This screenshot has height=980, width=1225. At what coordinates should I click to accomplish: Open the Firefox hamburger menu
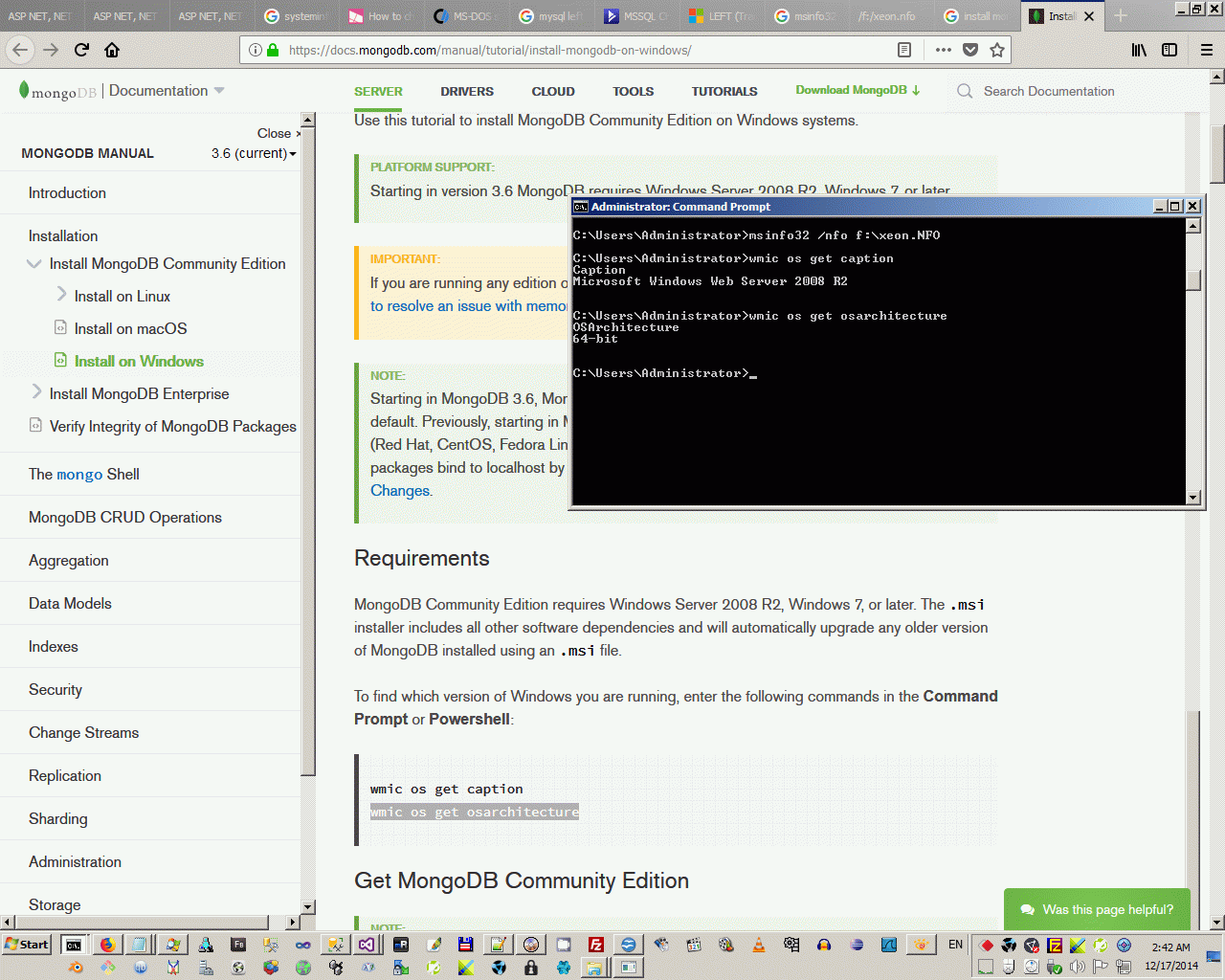tap(1207, 50)
